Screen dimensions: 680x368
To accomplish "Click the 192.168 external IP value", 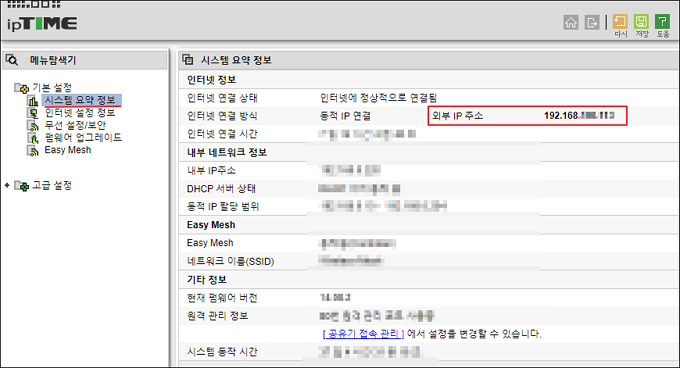I will tap(579, 116).
